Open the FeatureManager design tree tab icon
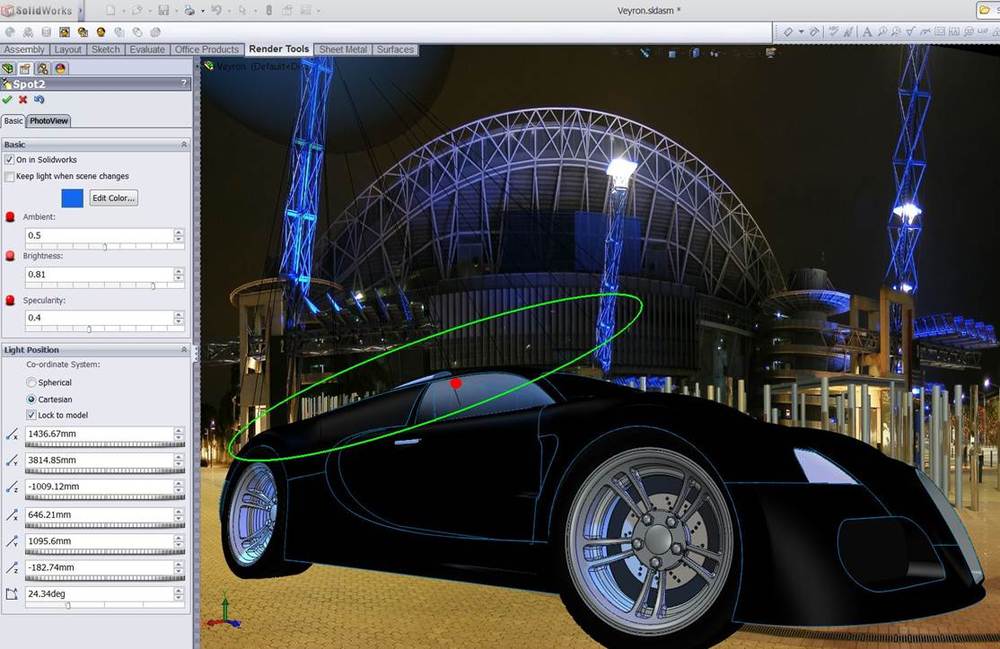 click(x=9, y=68)
